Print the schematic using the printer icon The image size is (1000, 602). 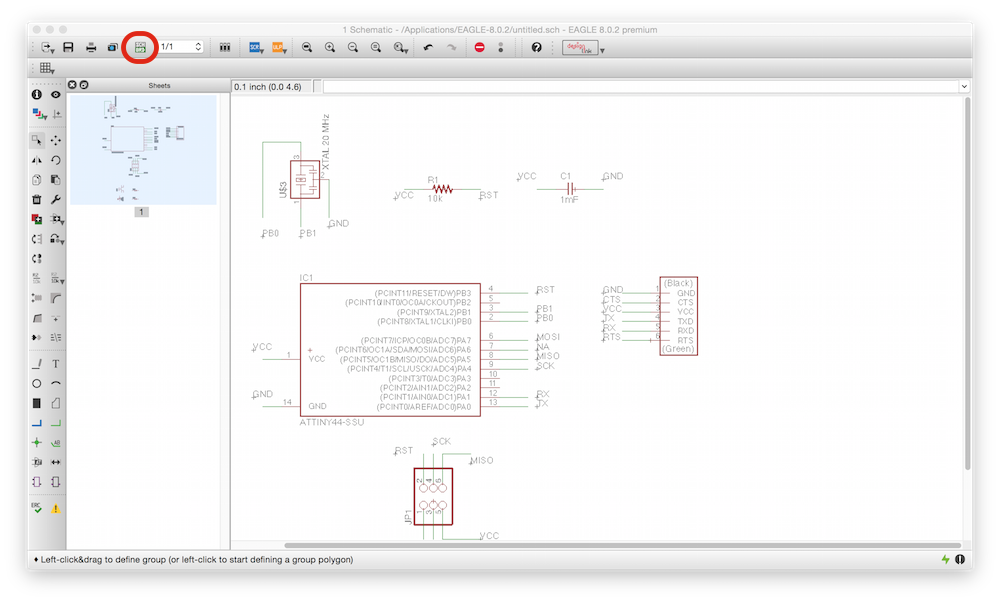coord(91,47)
